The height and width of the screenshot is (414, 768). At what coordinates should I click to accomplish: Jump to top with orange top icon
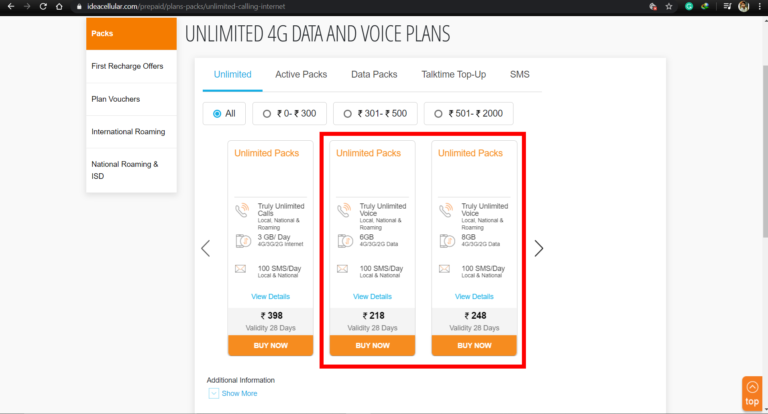pyautogui.click(x=752, y=393)
